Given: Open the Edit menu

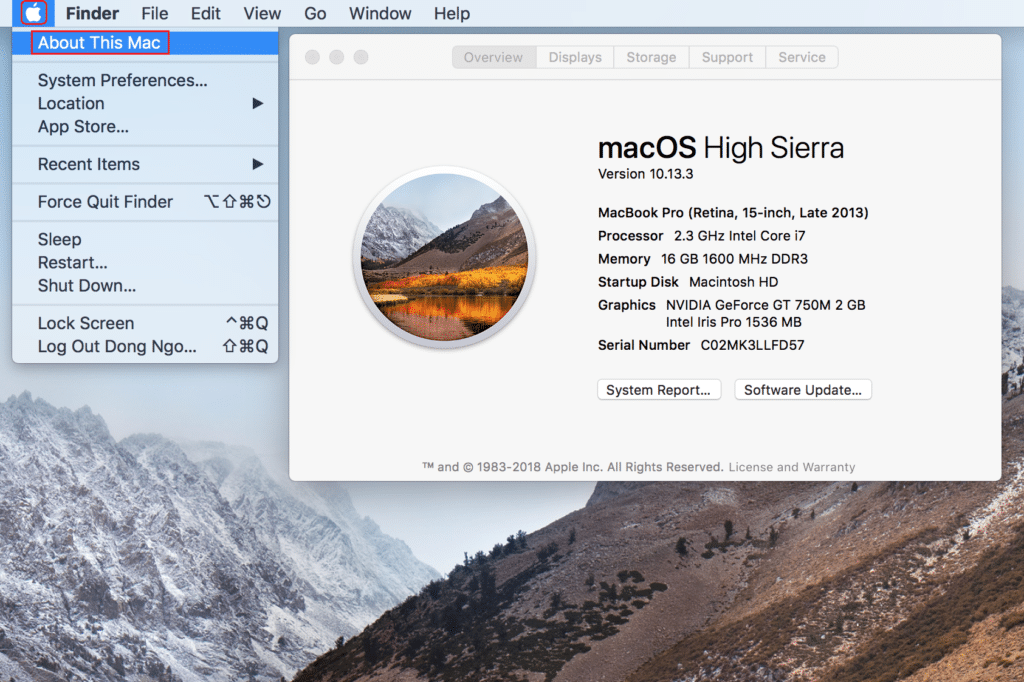Looking at the screenshot, I should [206, 13].
